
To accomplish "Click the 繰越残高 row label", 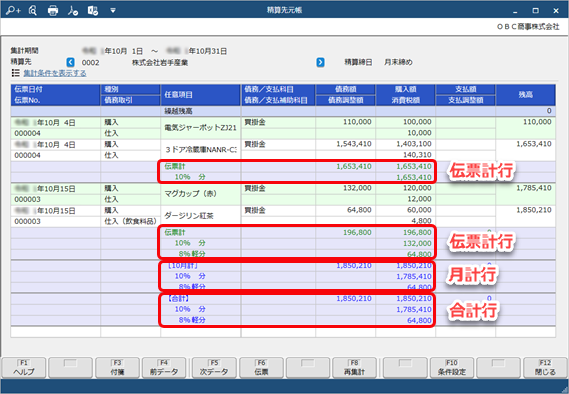I will click(178, 111).
